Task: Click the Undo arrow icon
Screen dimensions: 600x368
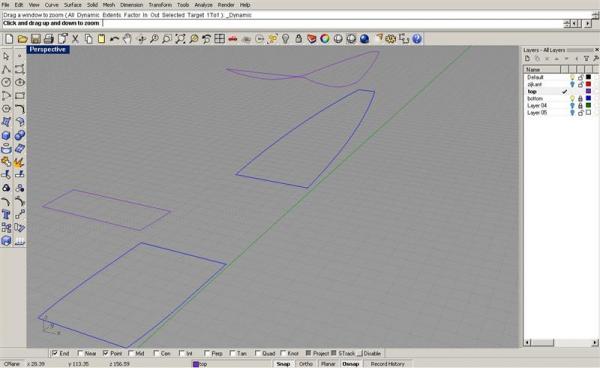Action: click(114, 39)
